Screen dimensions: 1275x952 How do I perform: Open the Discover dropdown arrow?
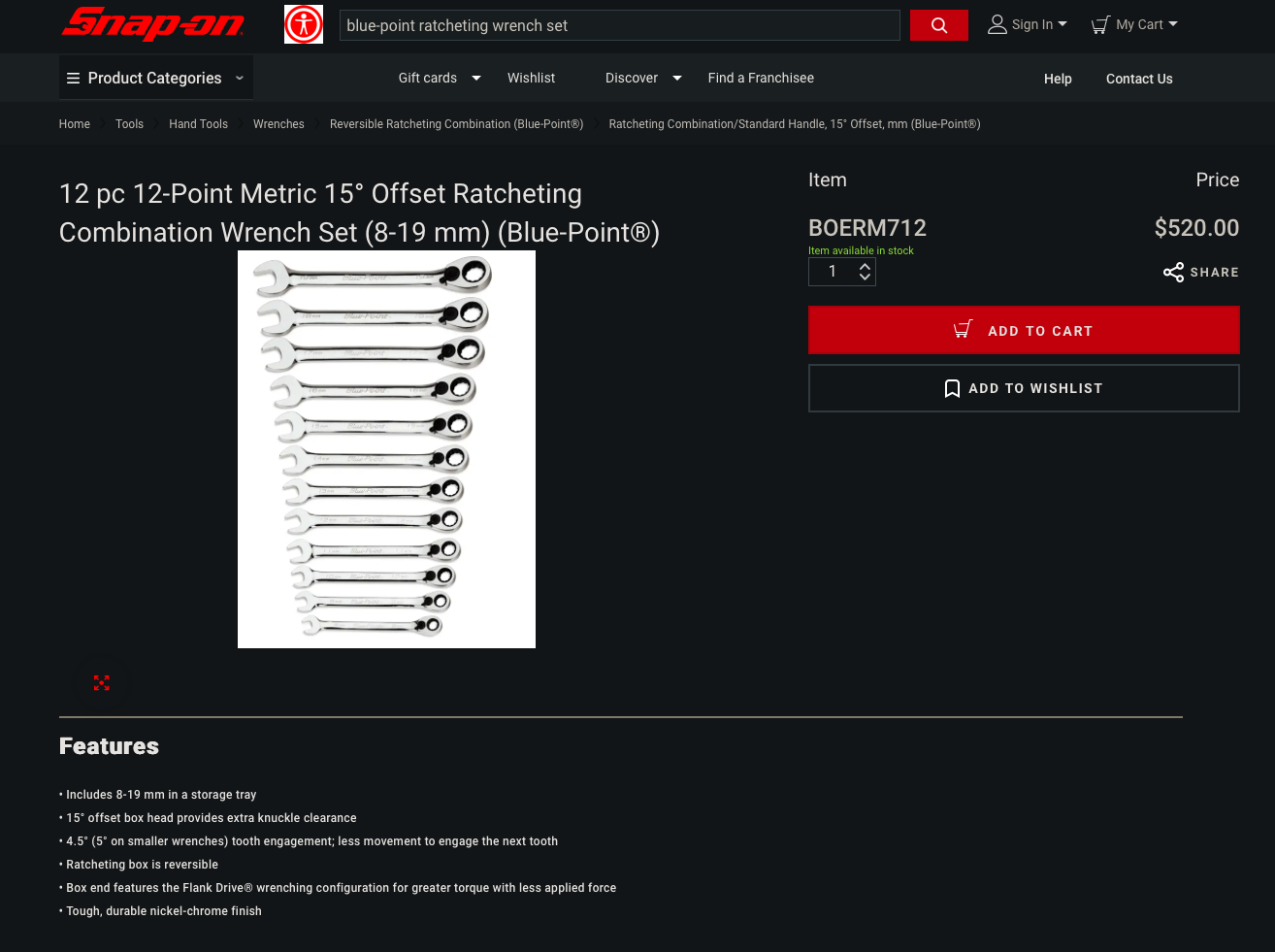677,79
